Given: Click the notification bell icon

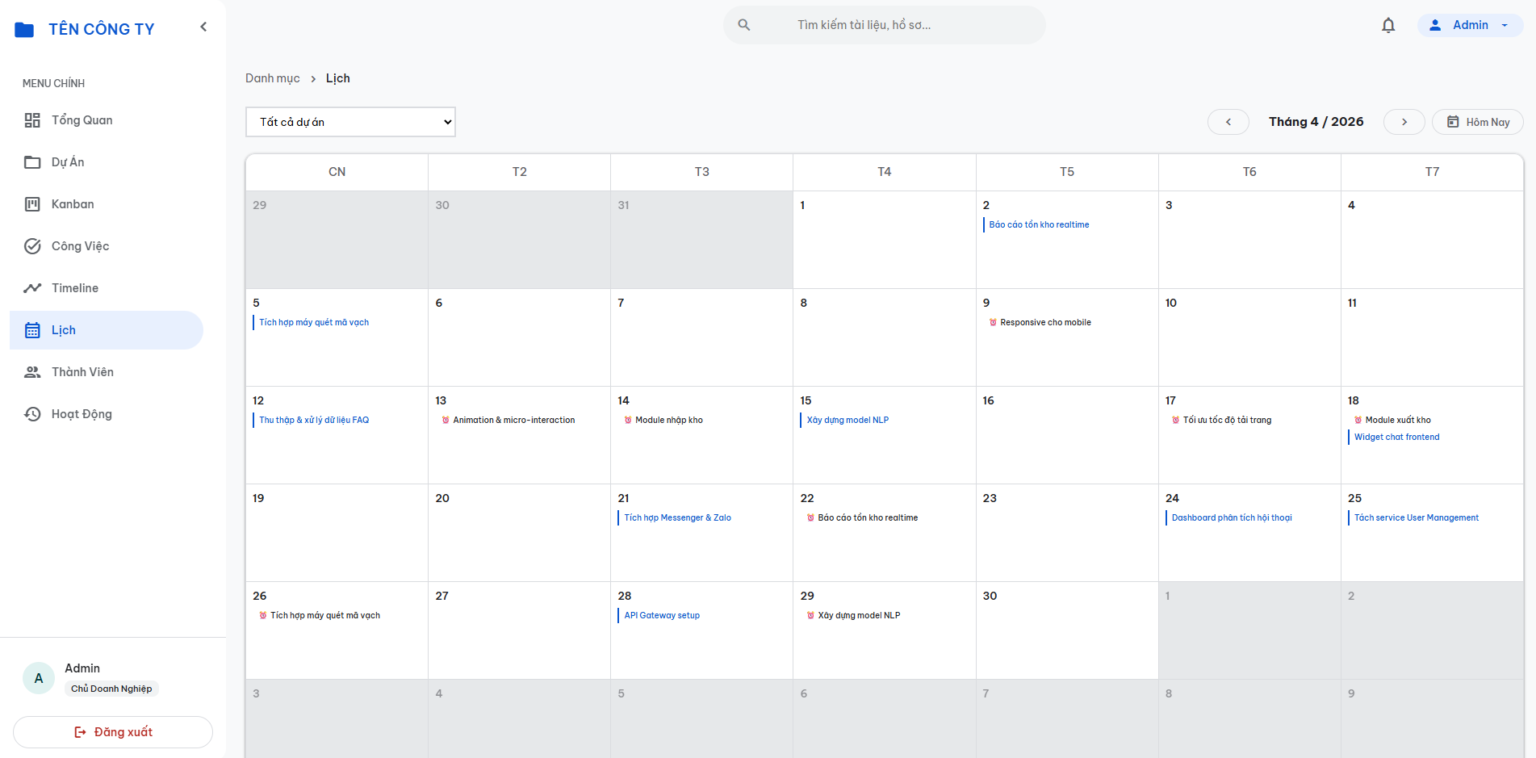Looking at the screenshot, I should tap(1388, 25).
